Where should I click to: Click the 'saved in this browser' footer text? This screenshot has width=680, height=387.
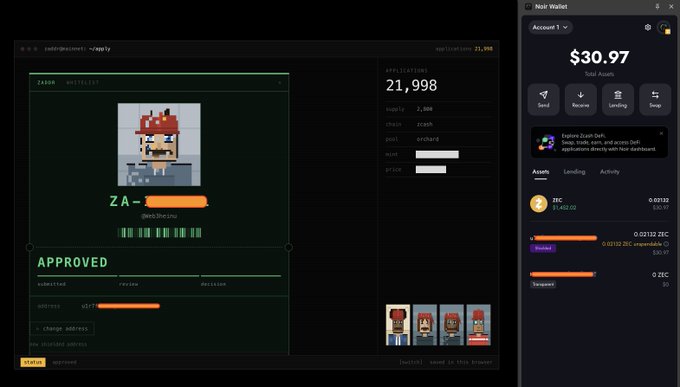(x=461, y=362)
